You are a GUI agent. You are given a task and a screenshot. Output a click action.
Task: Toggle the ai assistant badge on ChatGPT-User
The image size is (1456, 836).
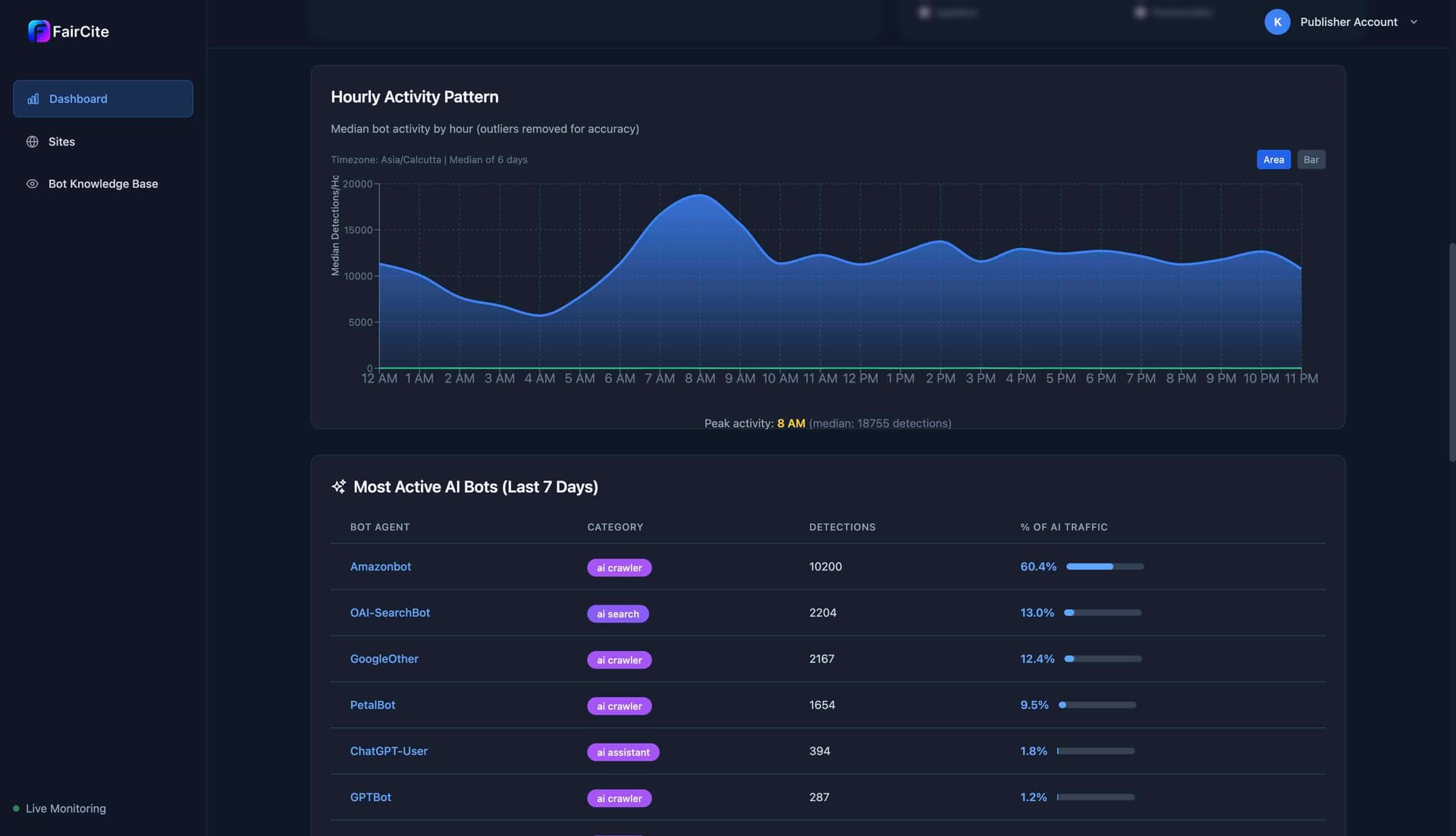(x=623, y=752)
